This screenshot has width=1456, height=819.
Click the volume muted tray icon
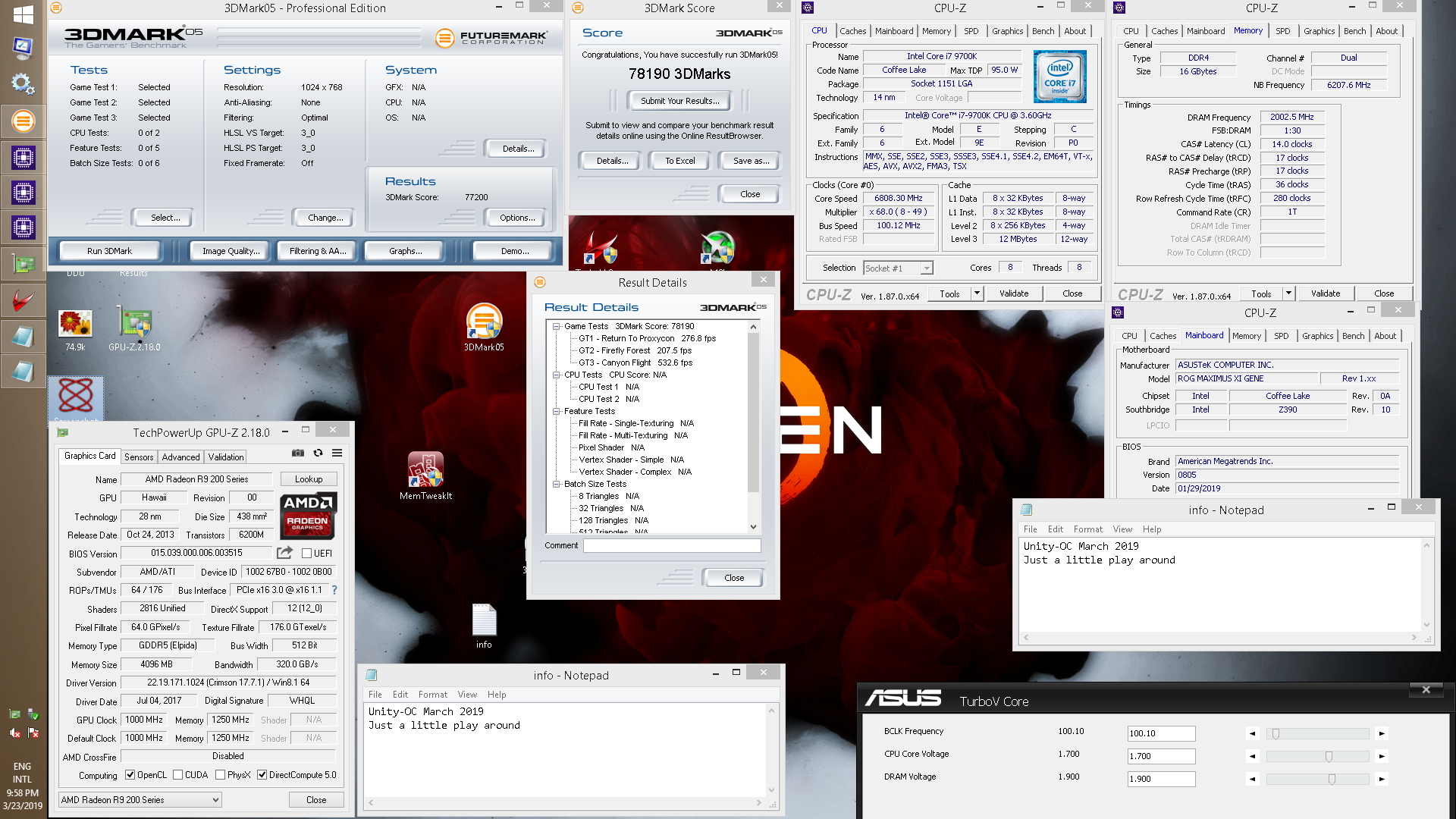click(x=14, y=733)
